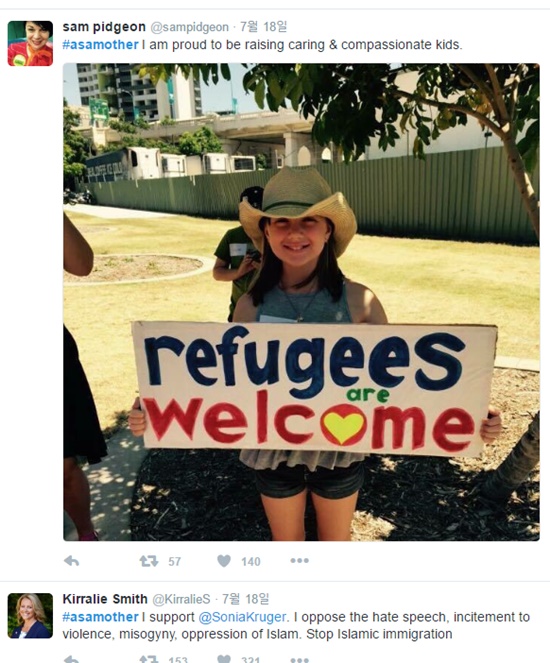Open the @SoniaKruger mention link
This screenshot has height=663, width=550.
click(242, 617)
